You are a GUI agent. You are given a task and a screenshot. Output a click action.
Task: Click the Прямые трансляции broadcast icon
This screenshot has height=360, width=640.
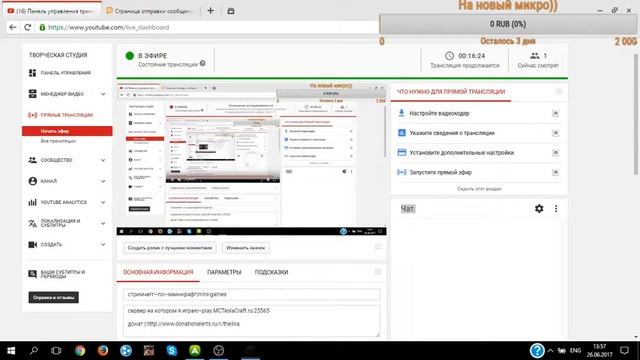point(32,115)
